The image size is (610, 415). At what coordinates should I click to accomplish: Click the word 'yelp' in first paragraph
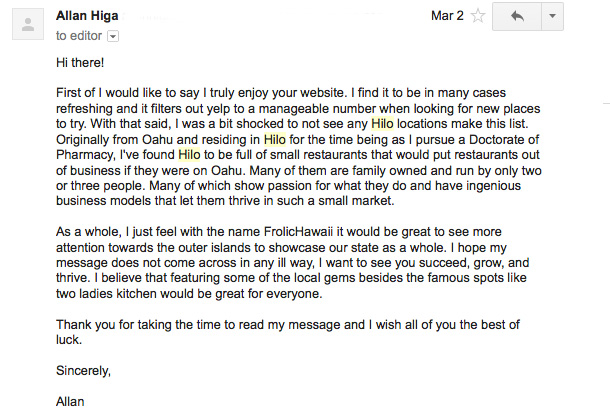click(218, 109)
